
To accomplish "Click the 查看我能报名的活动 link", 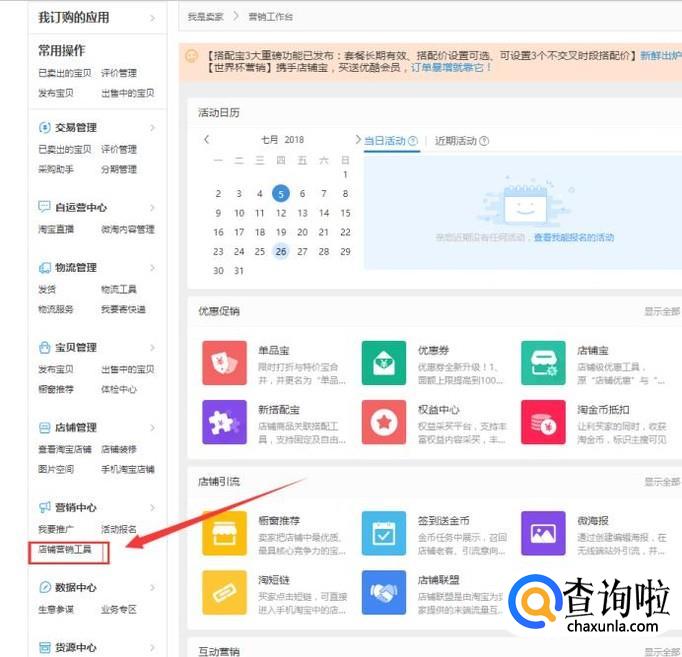I will coord(573,238).
